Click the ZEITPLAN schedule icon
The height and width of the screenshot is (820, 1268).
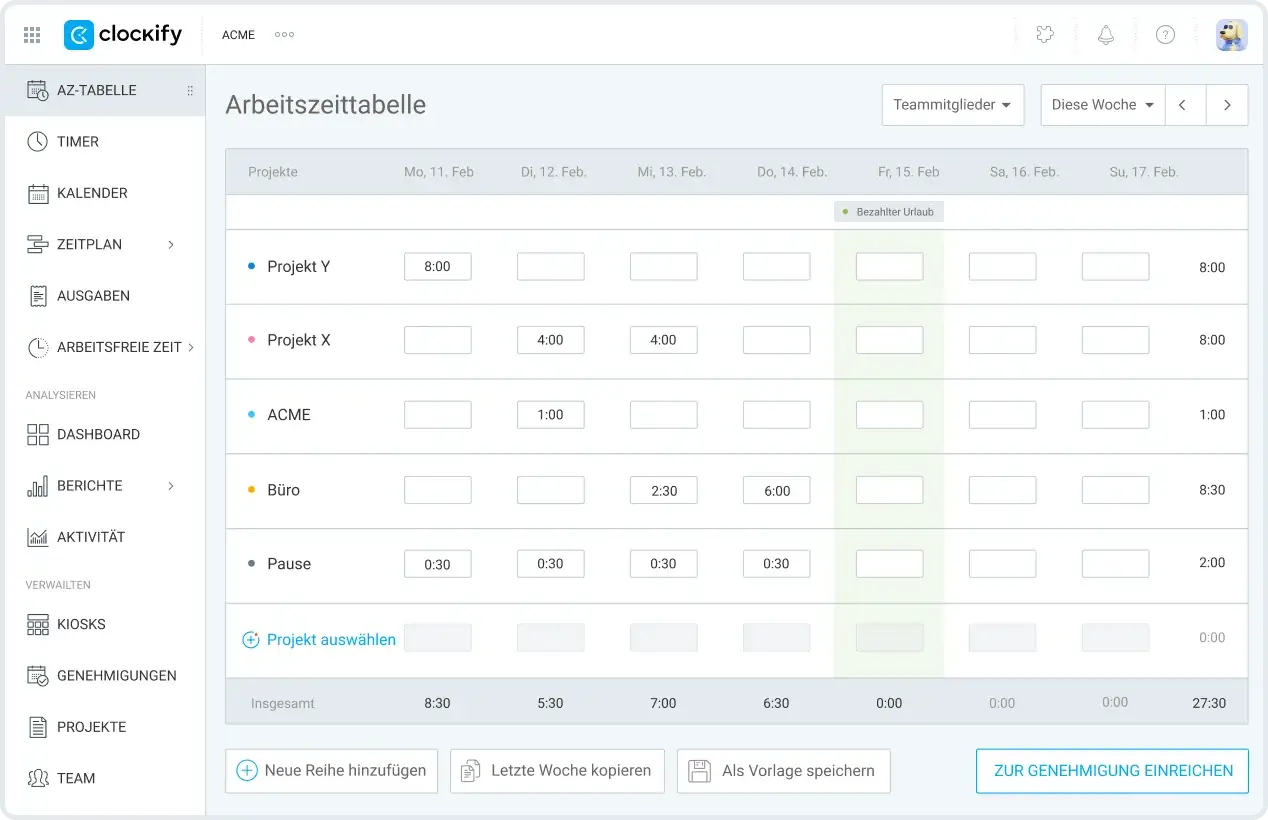point(38,244)
